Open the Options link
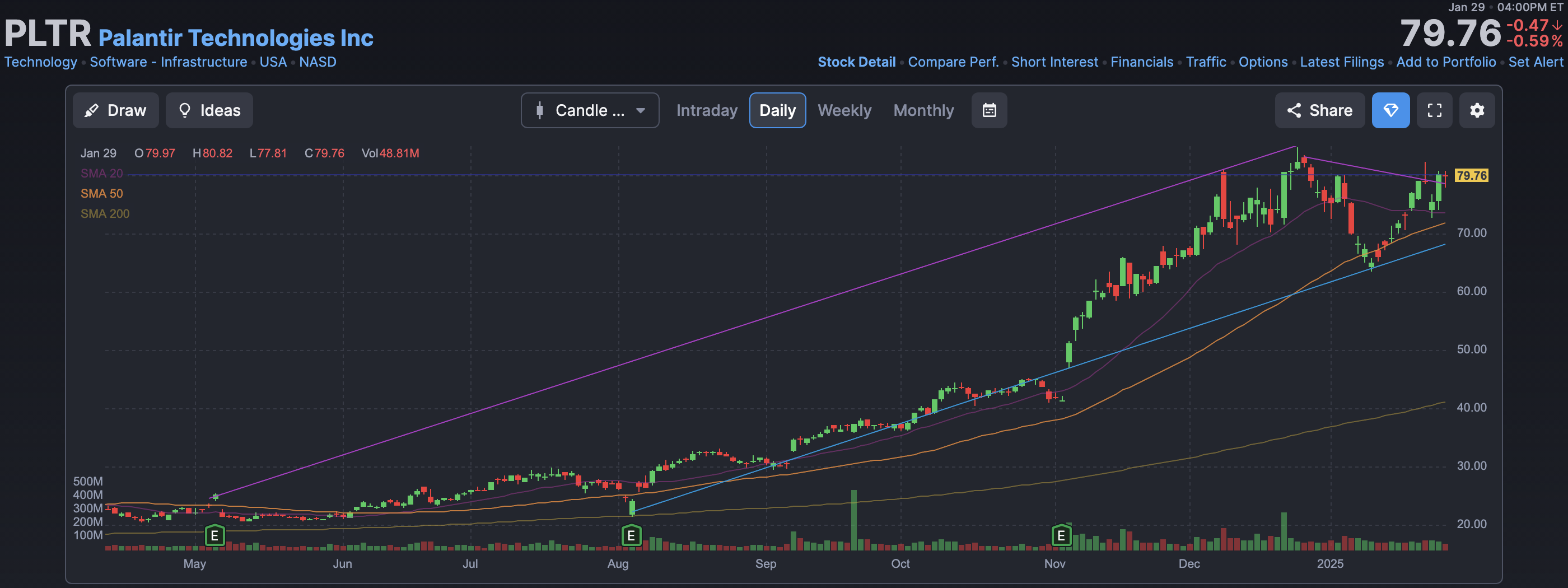This screenshot has width=1568, height=588. [1263, 62]
